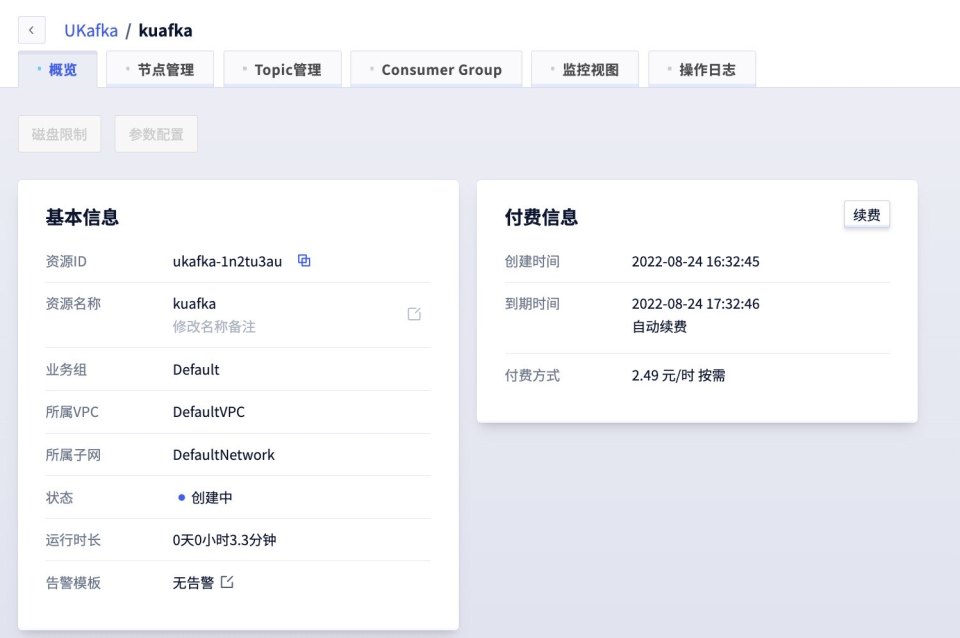Open the alert template edit icon
The width and height of the screenshot is (960, 638).
pyautogui.click(x=227, y=582)
